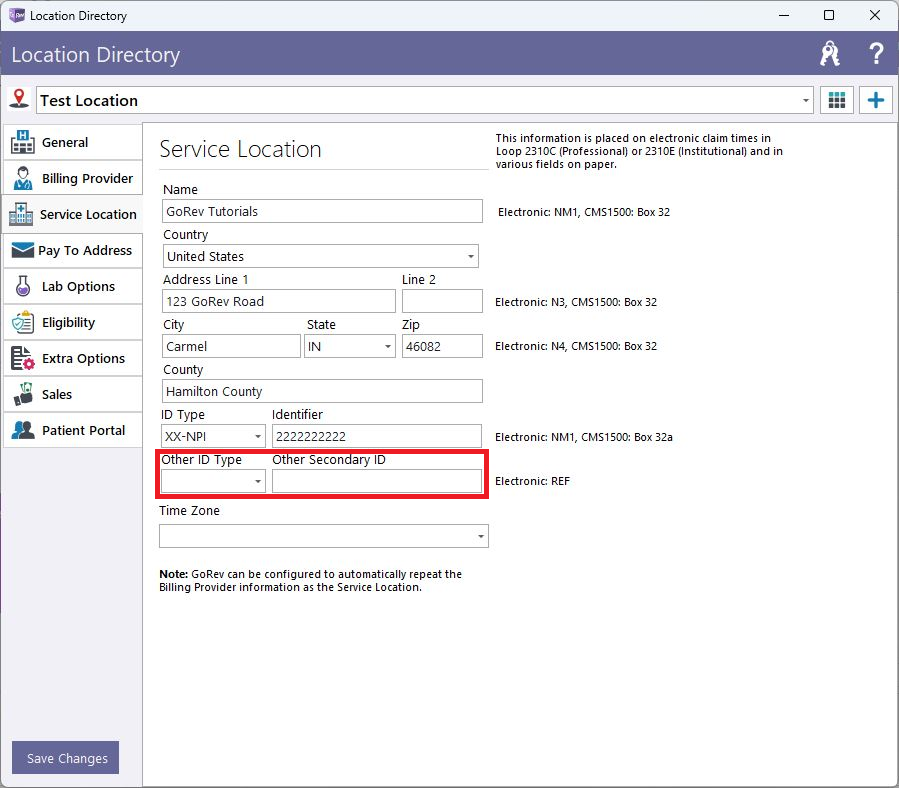Click the Name field with GoRev Tutorials
The height and width of the screenshot is (788, 899).
click(322, 211)
